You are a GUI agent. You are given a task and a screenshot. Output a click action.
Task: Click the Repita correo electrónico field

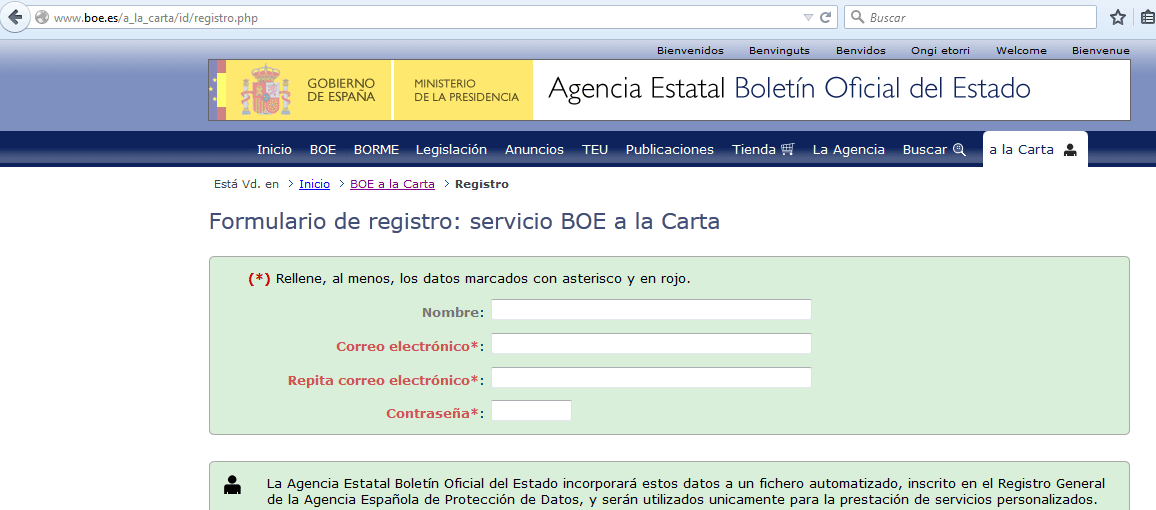click(x=651, y=377)
